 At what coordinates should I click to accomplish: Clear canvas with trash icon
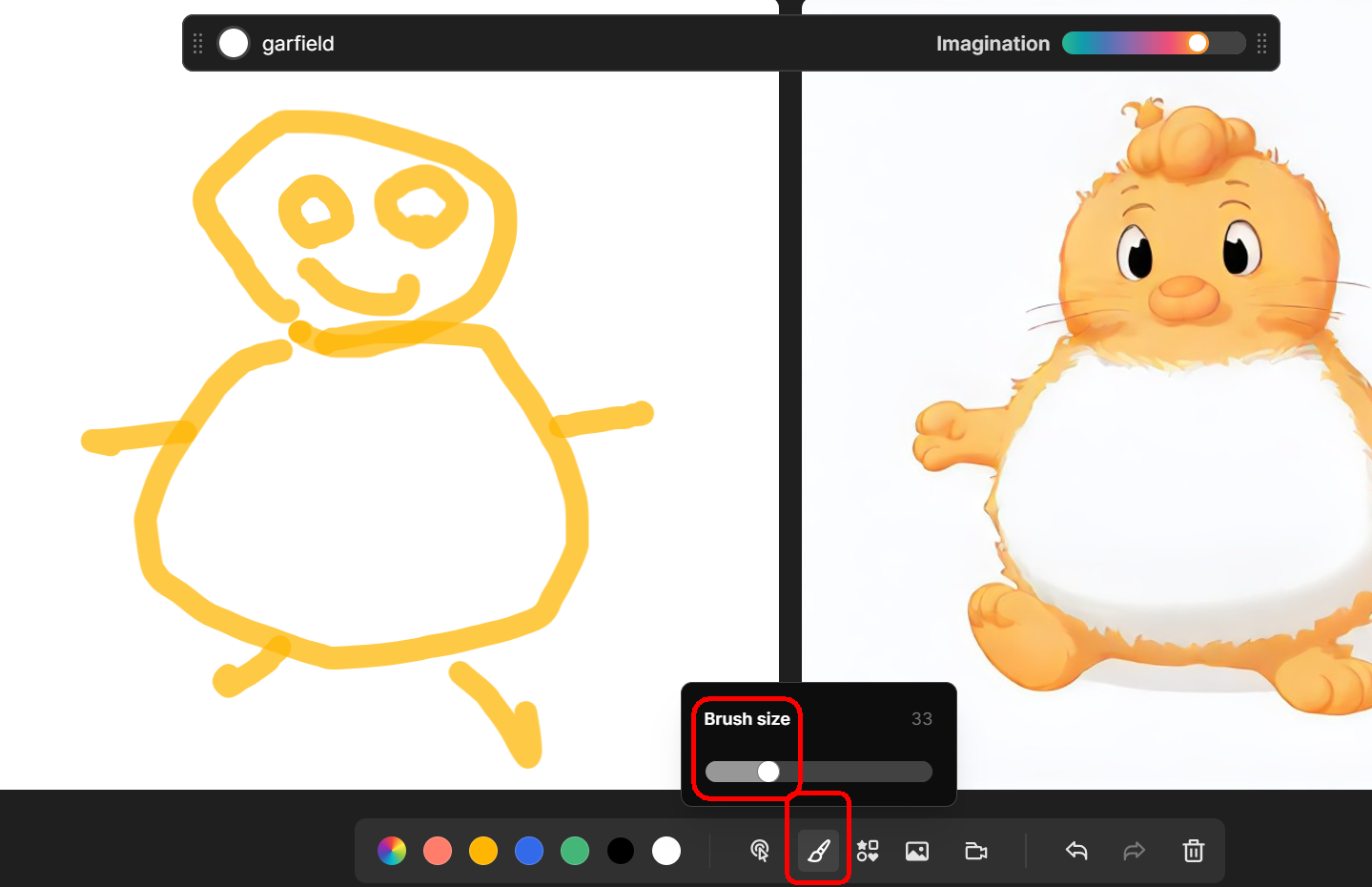point(1194,851)
